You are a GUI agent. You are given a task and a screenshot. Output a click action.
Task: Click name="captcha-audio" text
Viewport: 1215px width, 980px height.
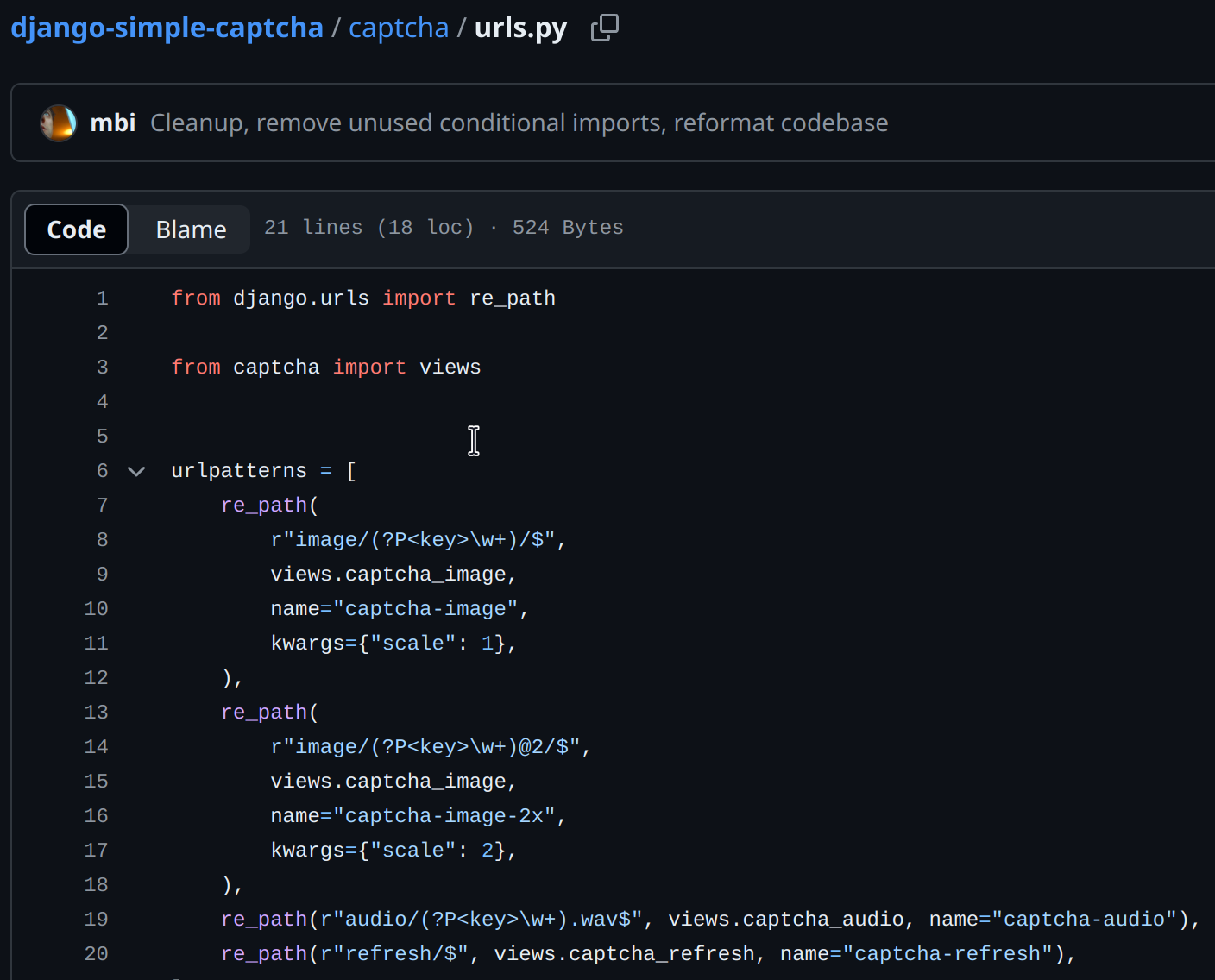1054,920
